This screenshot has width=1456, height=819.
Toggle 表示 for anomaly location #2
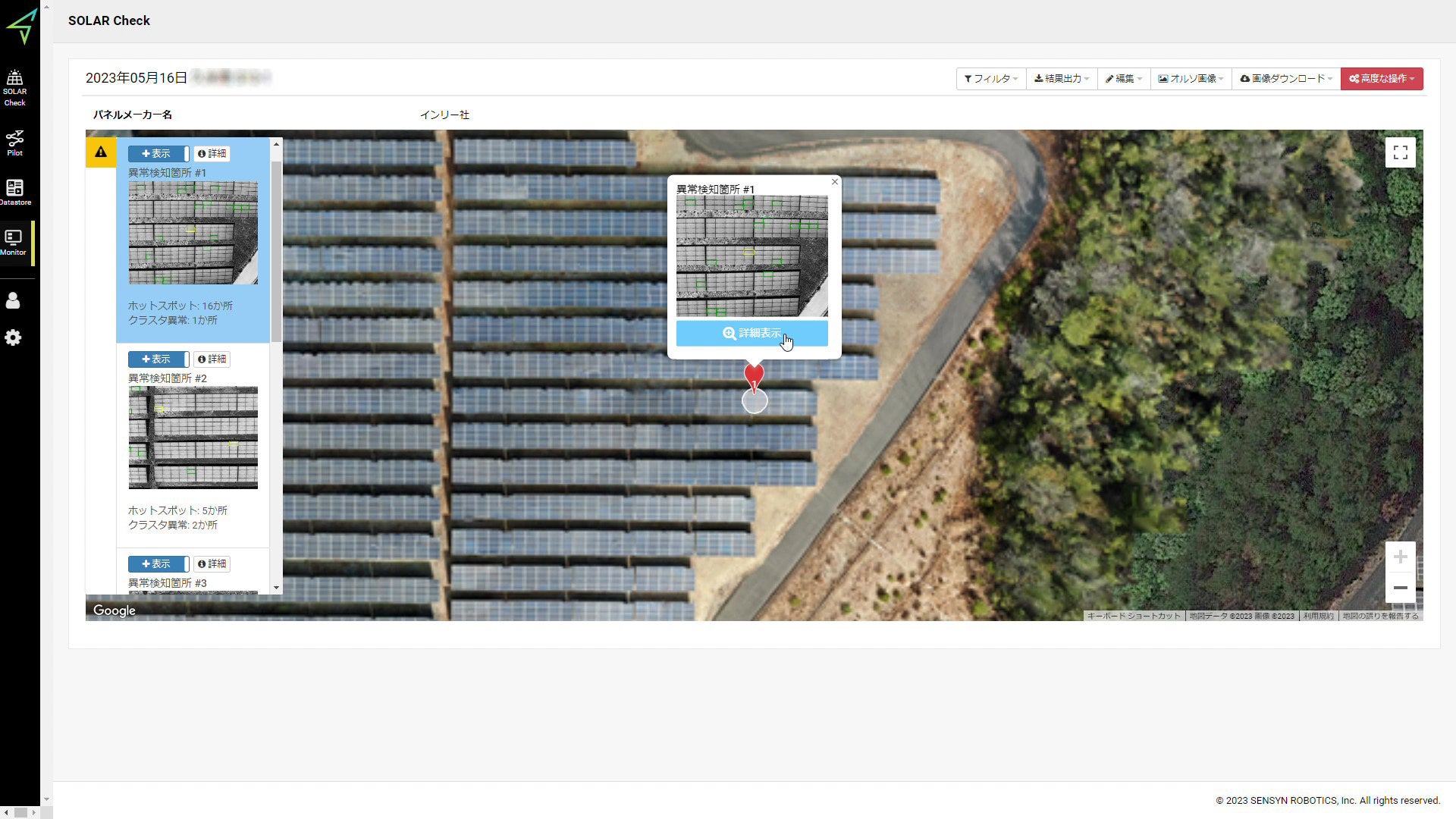point(158,359)
